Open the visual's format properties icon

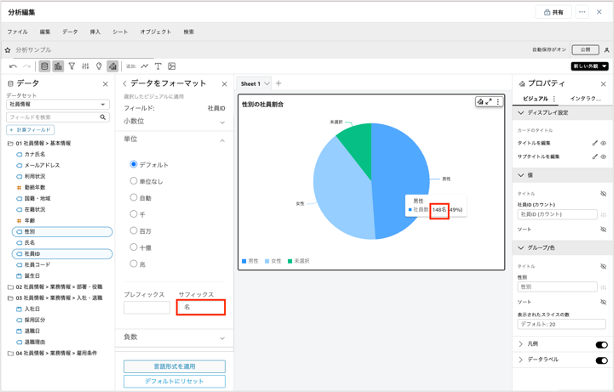480,102
